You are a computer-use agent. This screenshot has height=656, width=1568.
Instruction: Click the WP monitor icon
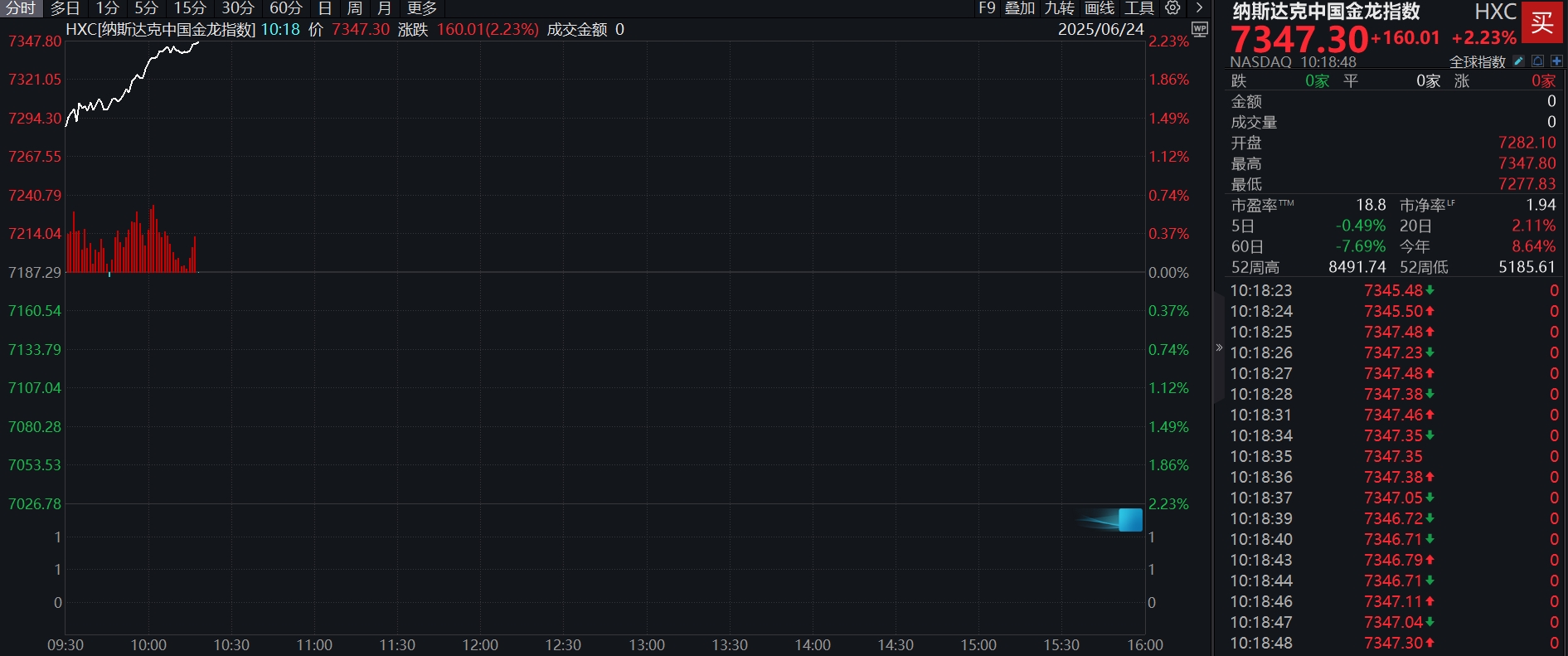tap(1200, 29)
